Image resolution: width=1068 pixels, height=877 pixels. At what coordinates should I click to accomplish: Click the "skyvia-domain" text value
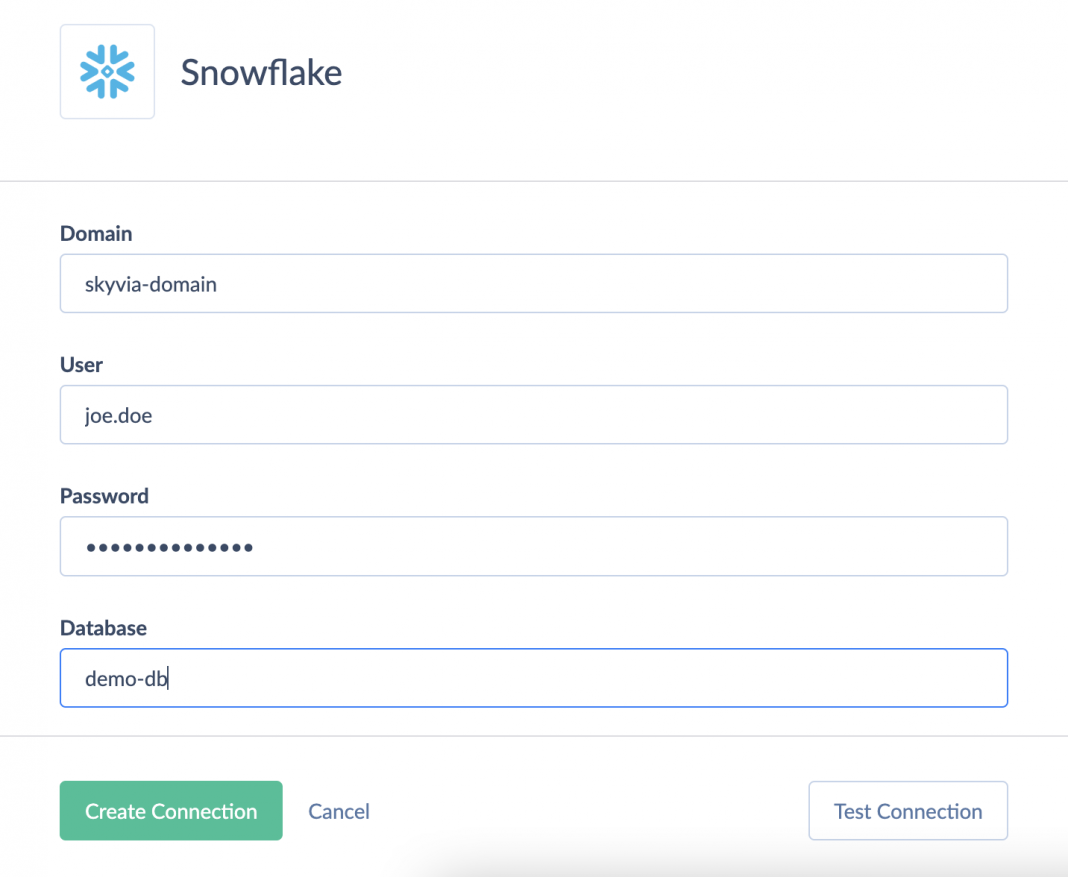click(151, 284)
